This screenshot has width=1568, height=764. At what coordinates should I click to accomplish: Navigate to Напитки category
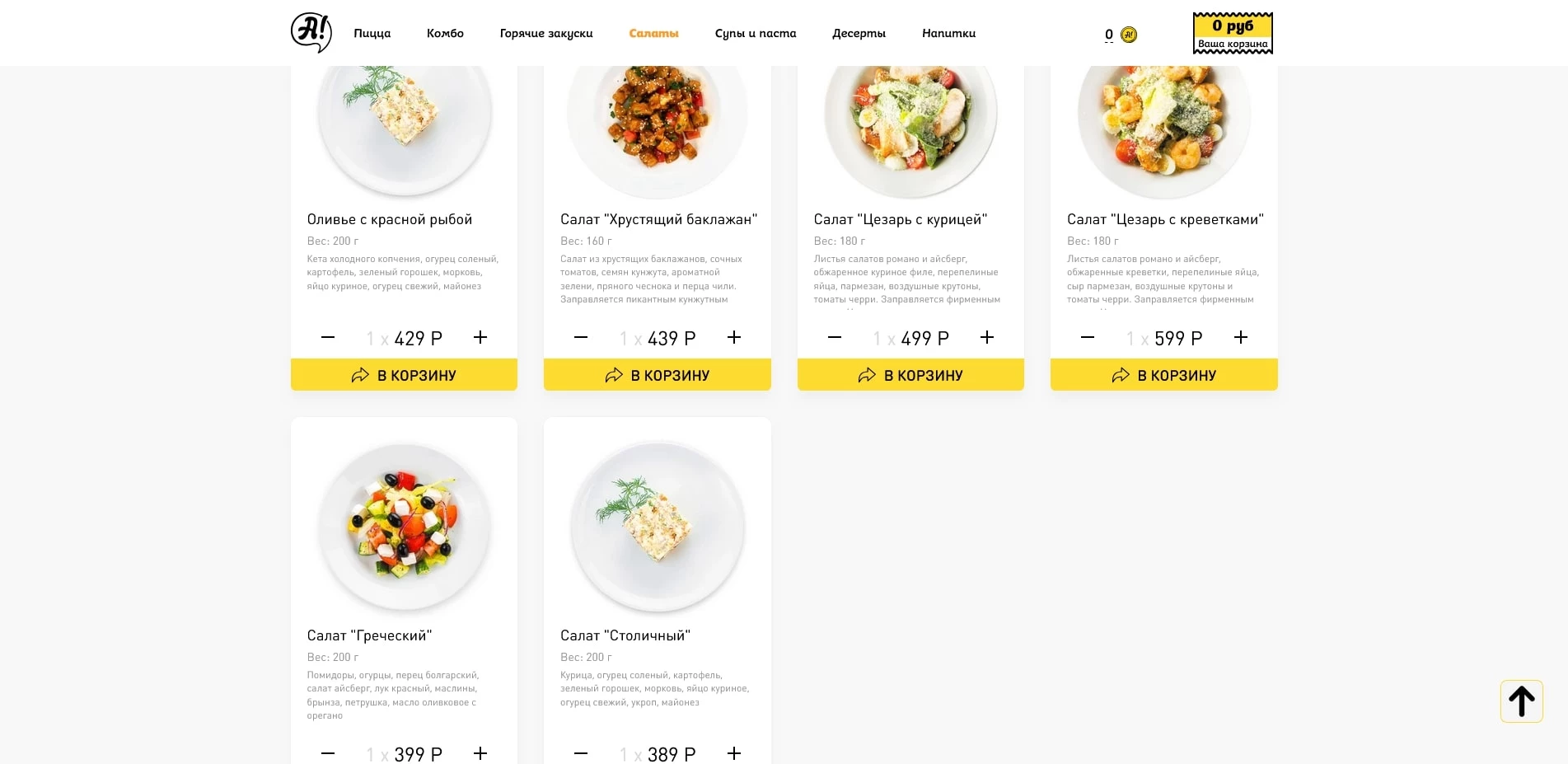[948, 34]
